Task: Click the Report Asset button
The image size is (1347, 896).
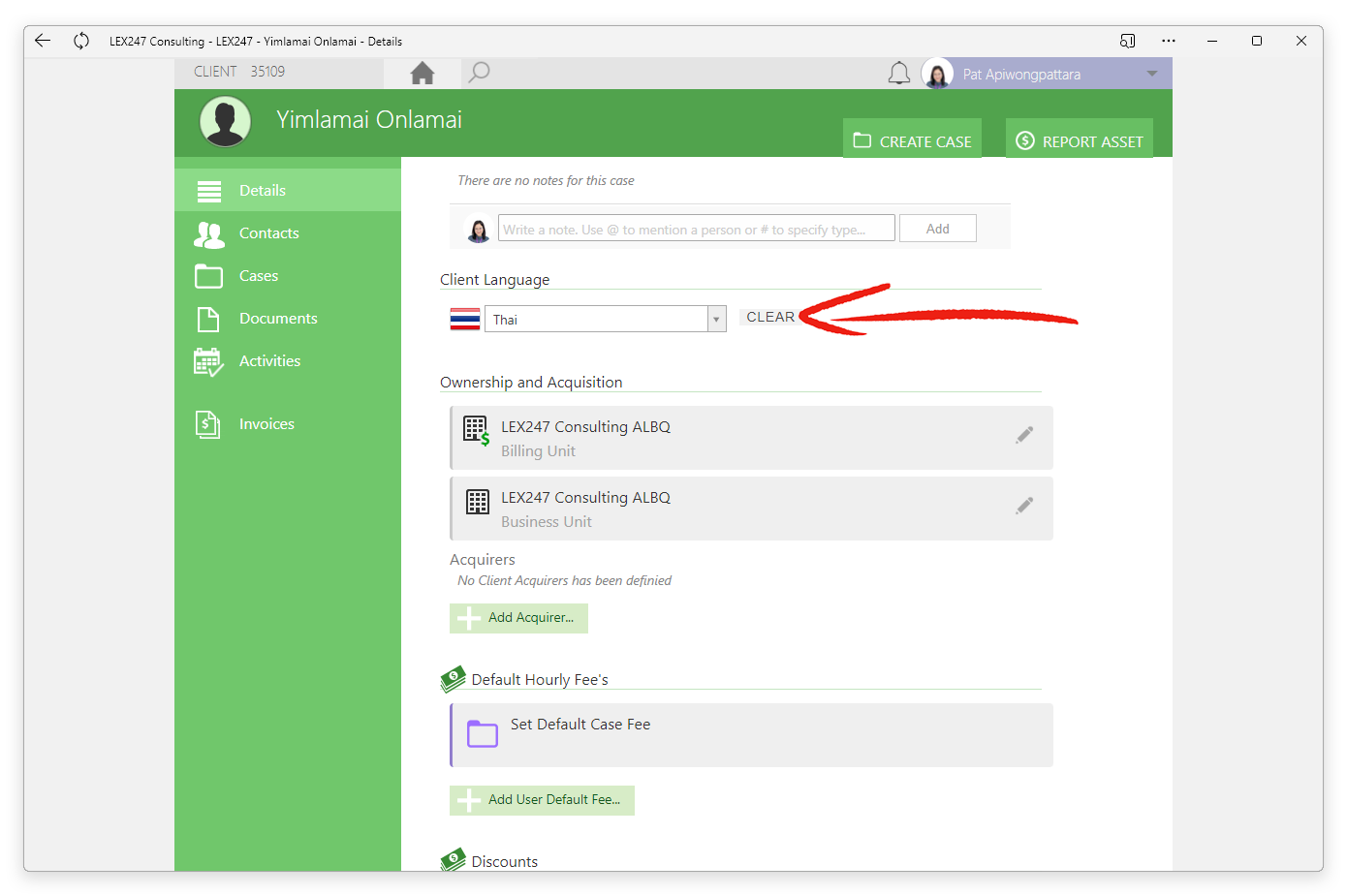Action: (1080, 138)
